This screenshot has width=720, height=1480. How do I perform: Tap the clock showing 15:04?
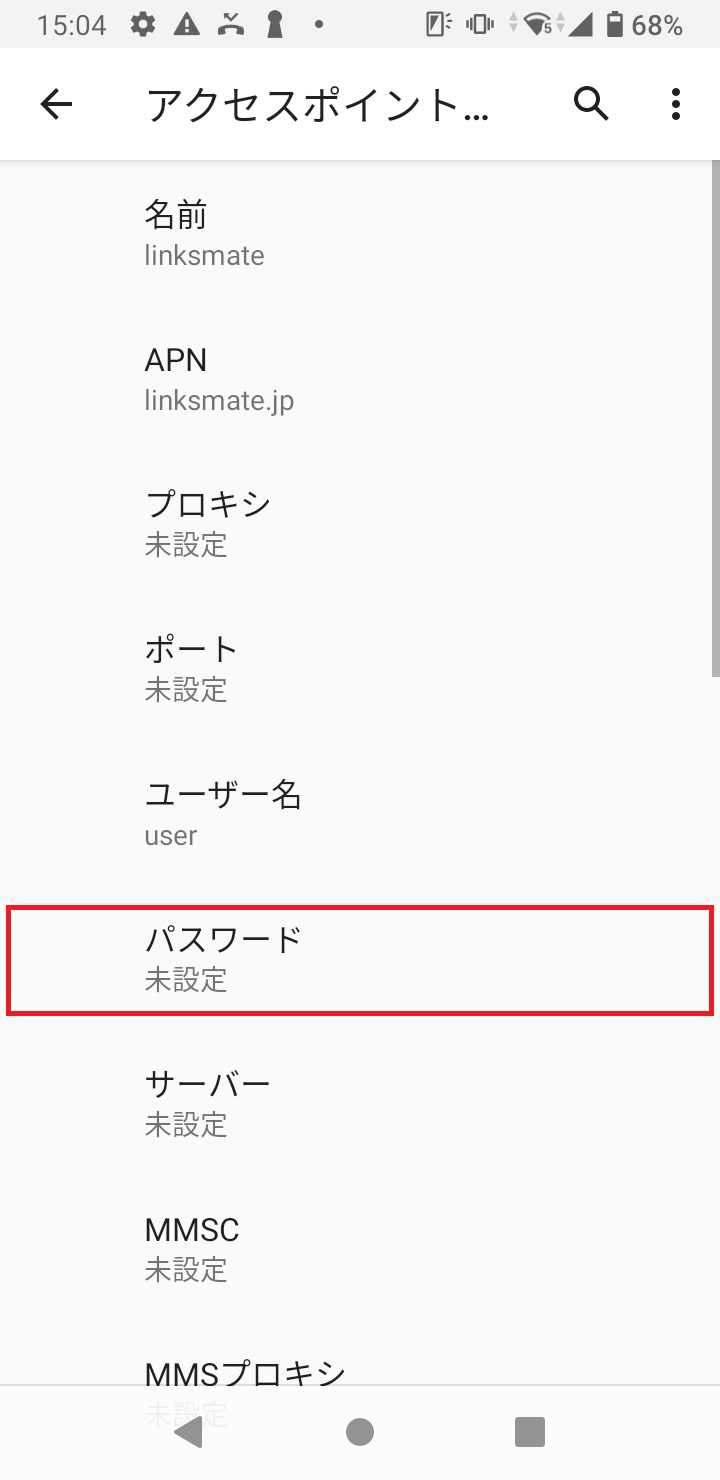coord(70,23)
